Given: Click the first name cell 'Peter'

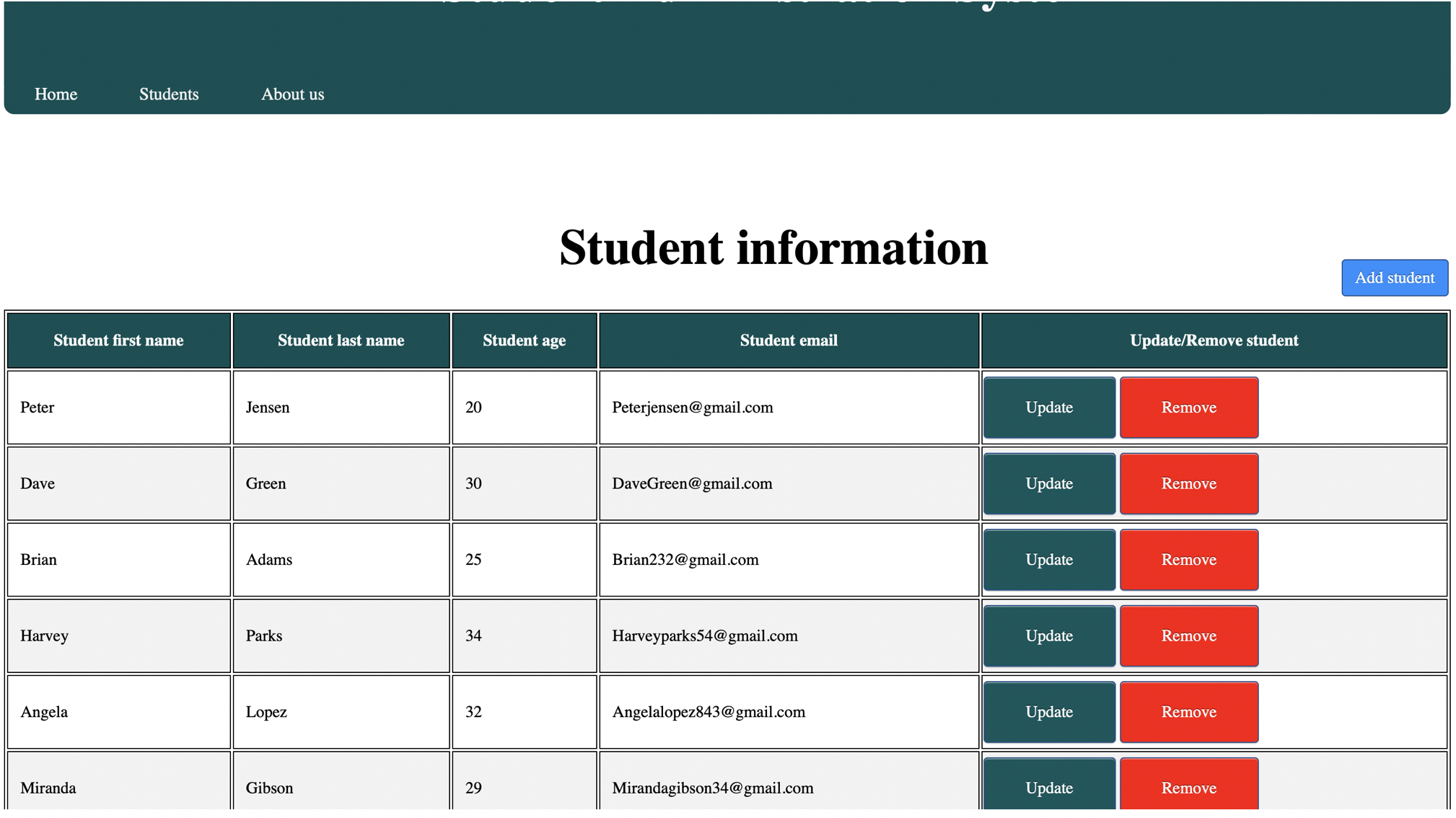Looking at the screenshot, I should [x=119, y=408].
